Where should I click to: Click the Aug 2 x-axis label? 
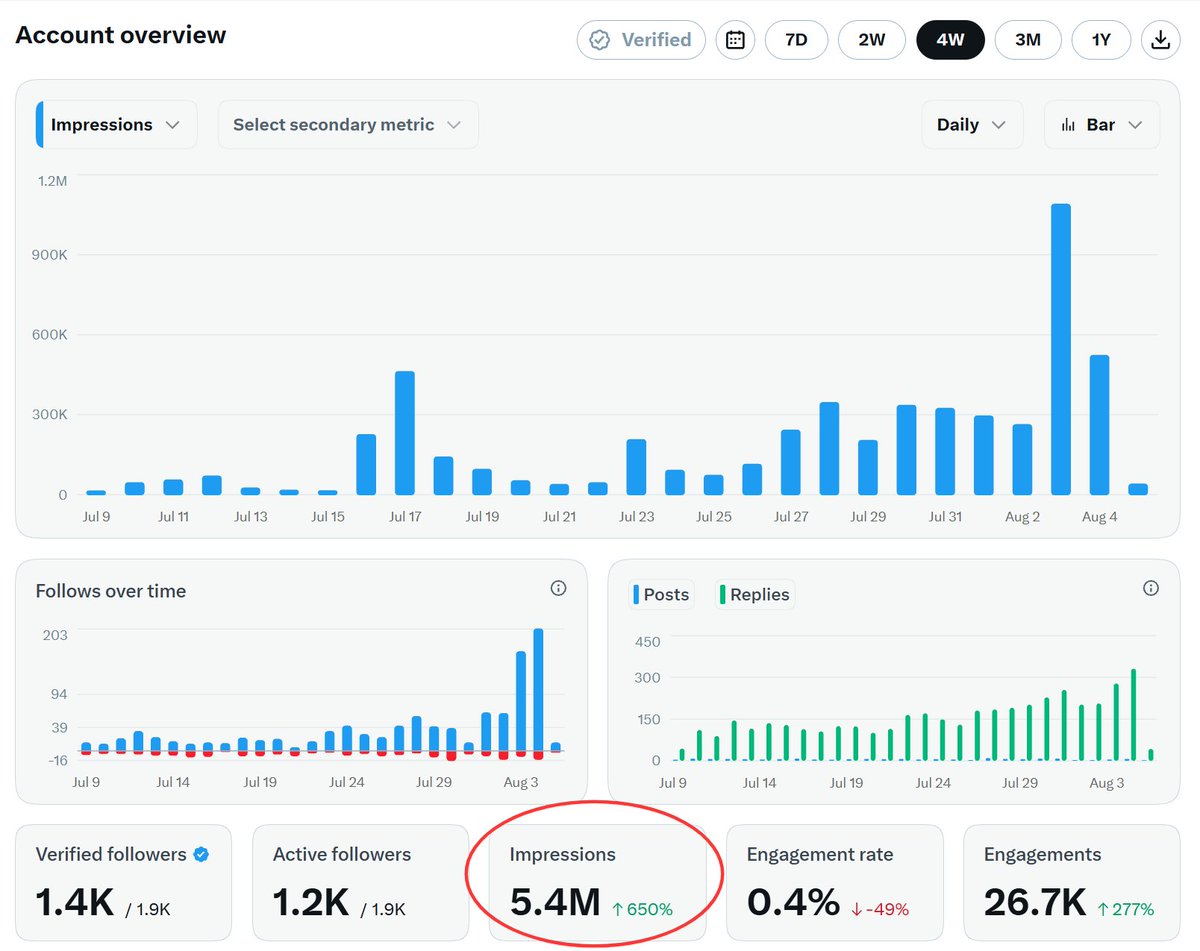point(1022,517)
